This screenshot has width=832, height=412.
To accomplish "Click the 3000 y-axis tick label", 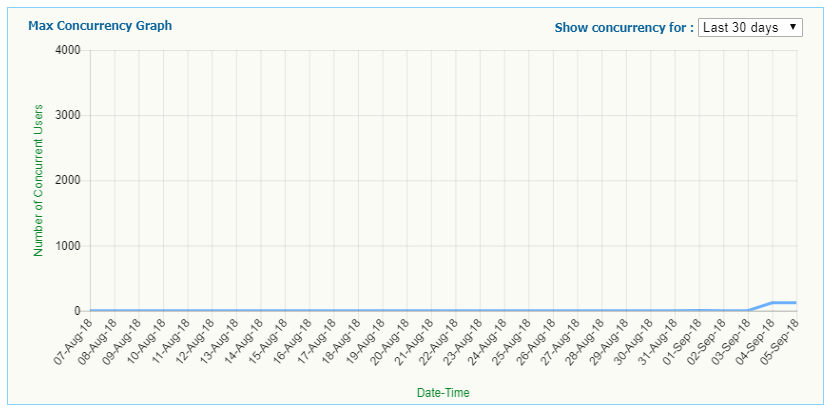I will tap(67, 115).
